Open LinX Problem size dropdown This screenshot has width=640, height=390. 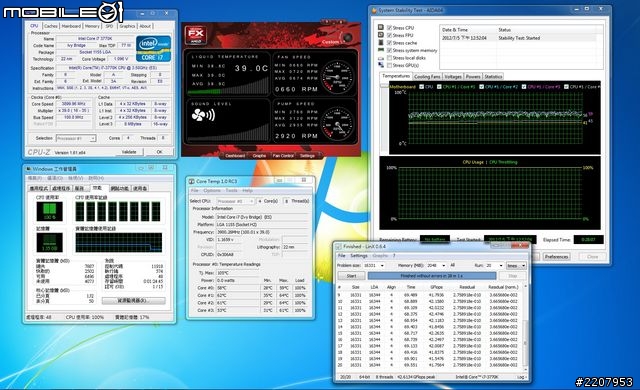(x=374, y=266)
